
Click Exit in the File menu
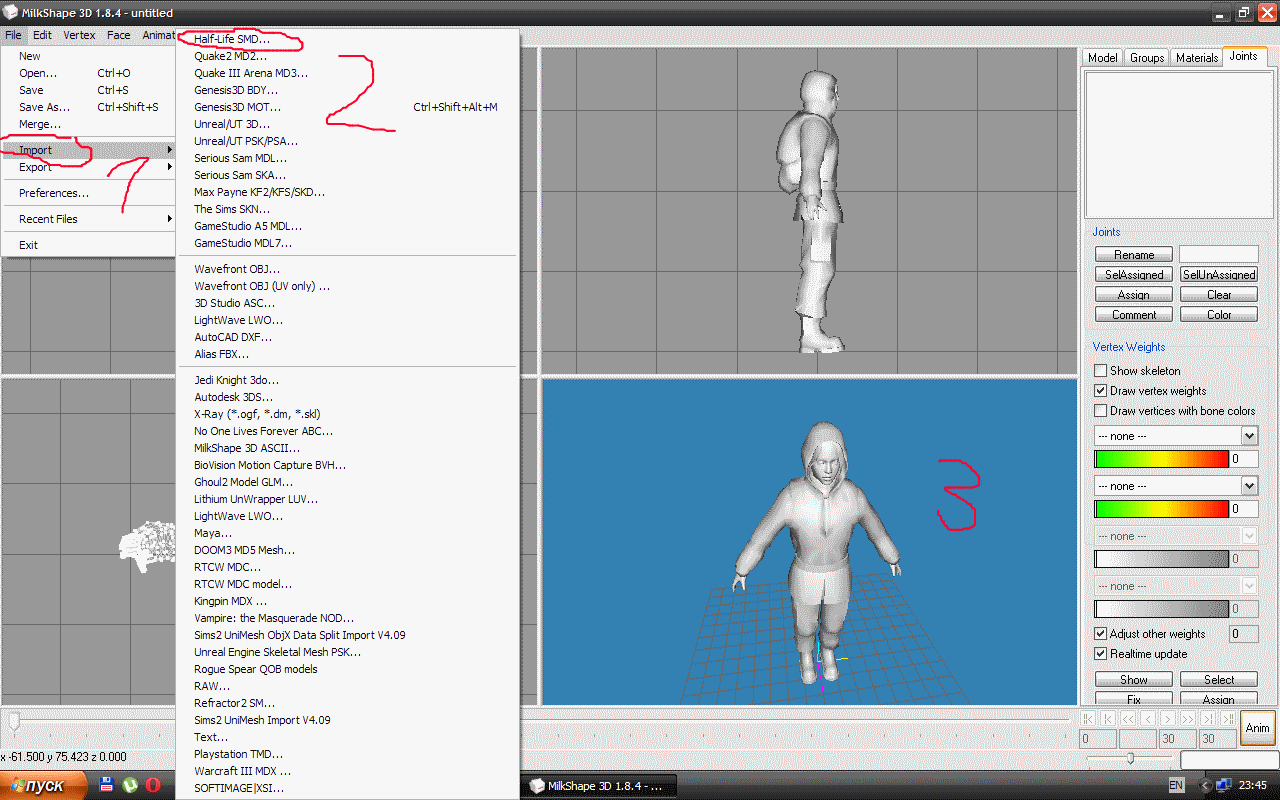tap(89, 245)
